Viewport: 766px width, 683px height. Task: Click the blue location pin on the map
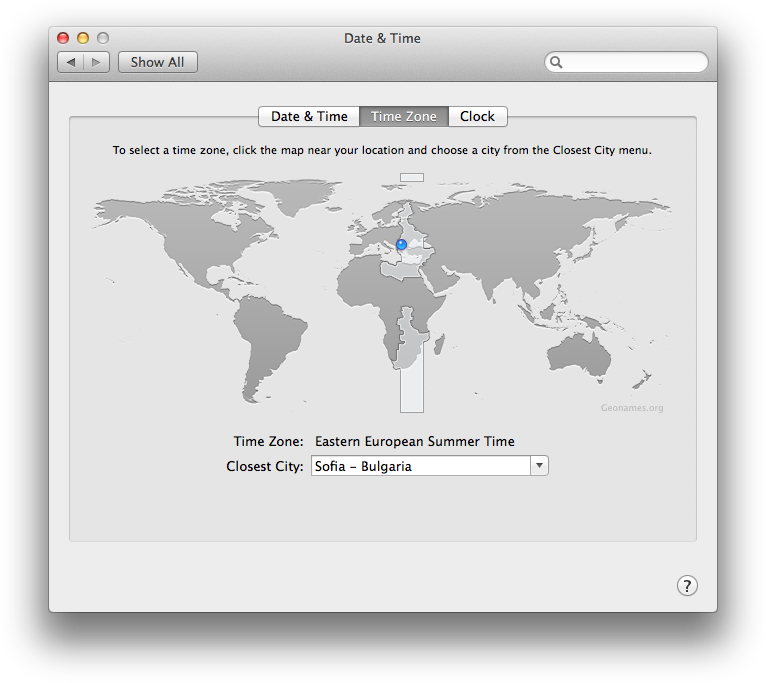(x=402, y=245)
